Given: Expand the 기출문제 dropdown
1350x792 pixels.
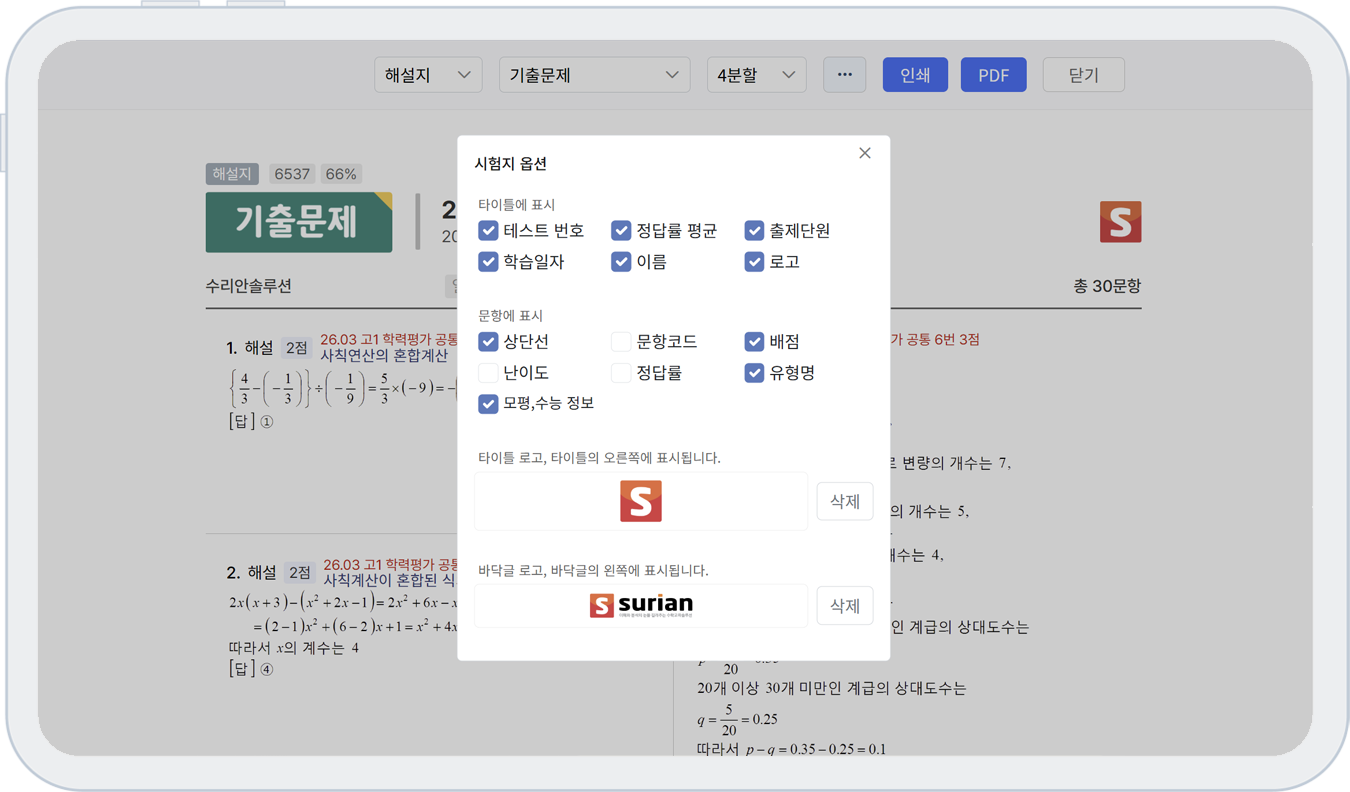Looking at the screenshot, I should coord(594,75).
